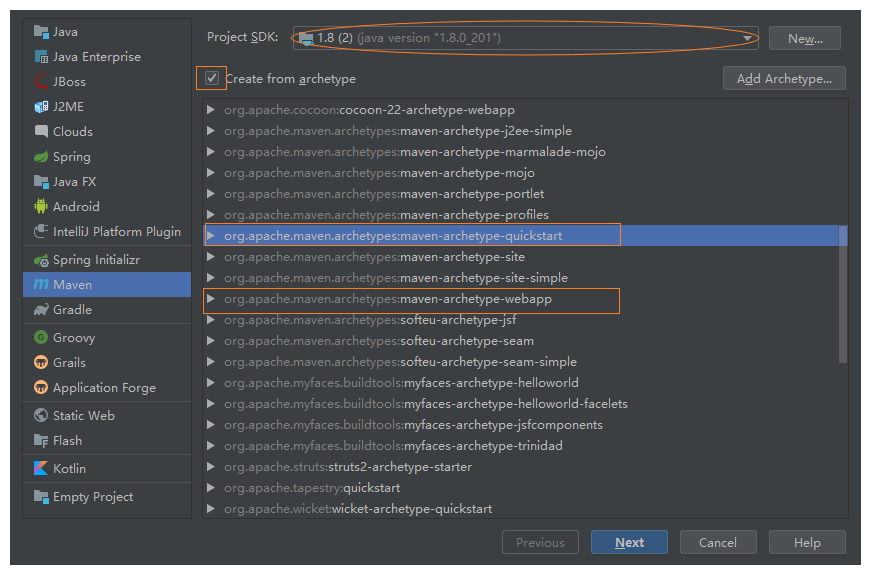Select myfaces-archetype-trinidad row text
871x575 pixels.
(x=393, y=446)
